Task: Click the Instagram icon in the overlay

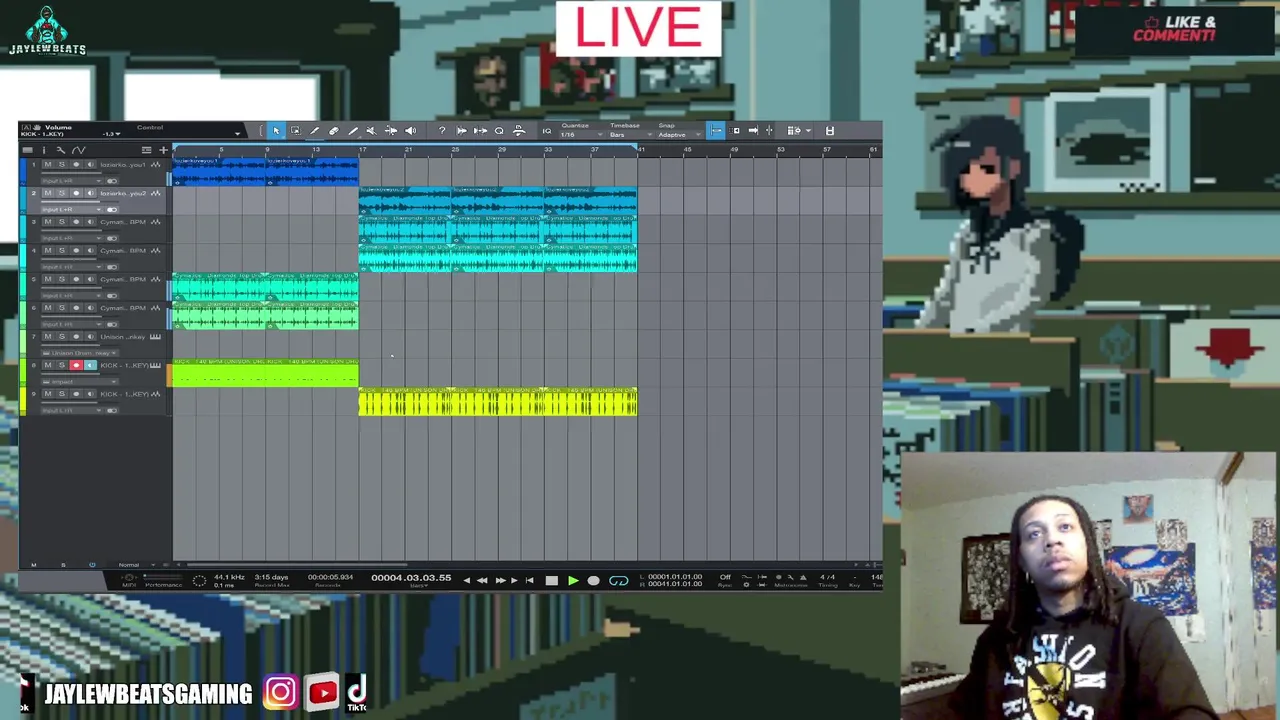Action: (280, 692)
